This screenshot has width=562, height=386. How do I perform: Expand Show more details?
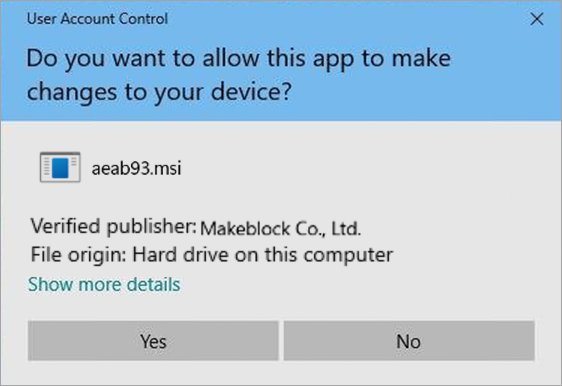(x=104, y=284)
